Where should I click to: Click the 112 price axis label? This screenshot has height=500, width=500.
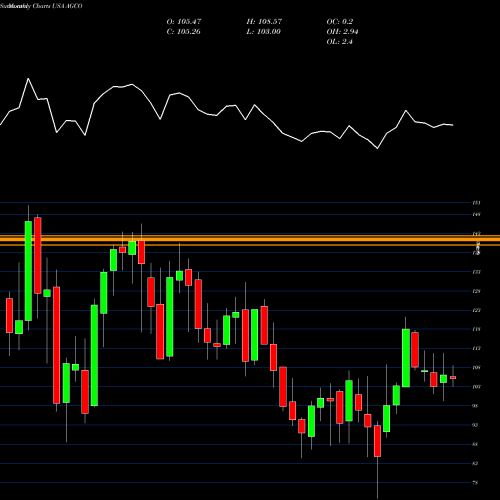coord(476,348)
